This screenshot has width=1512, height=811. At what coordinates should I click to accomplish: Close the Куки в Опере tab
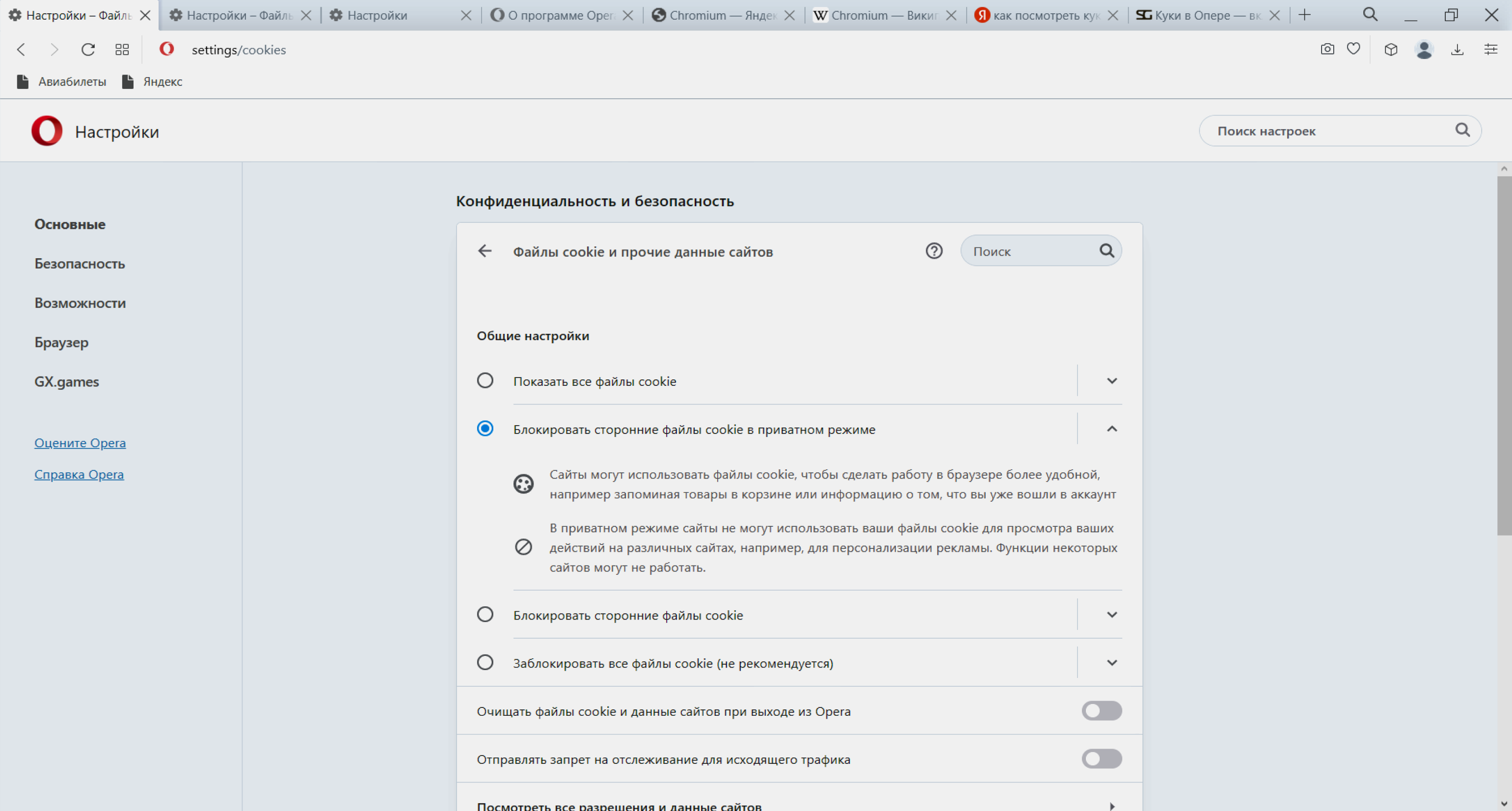[x=1275, y=15]
